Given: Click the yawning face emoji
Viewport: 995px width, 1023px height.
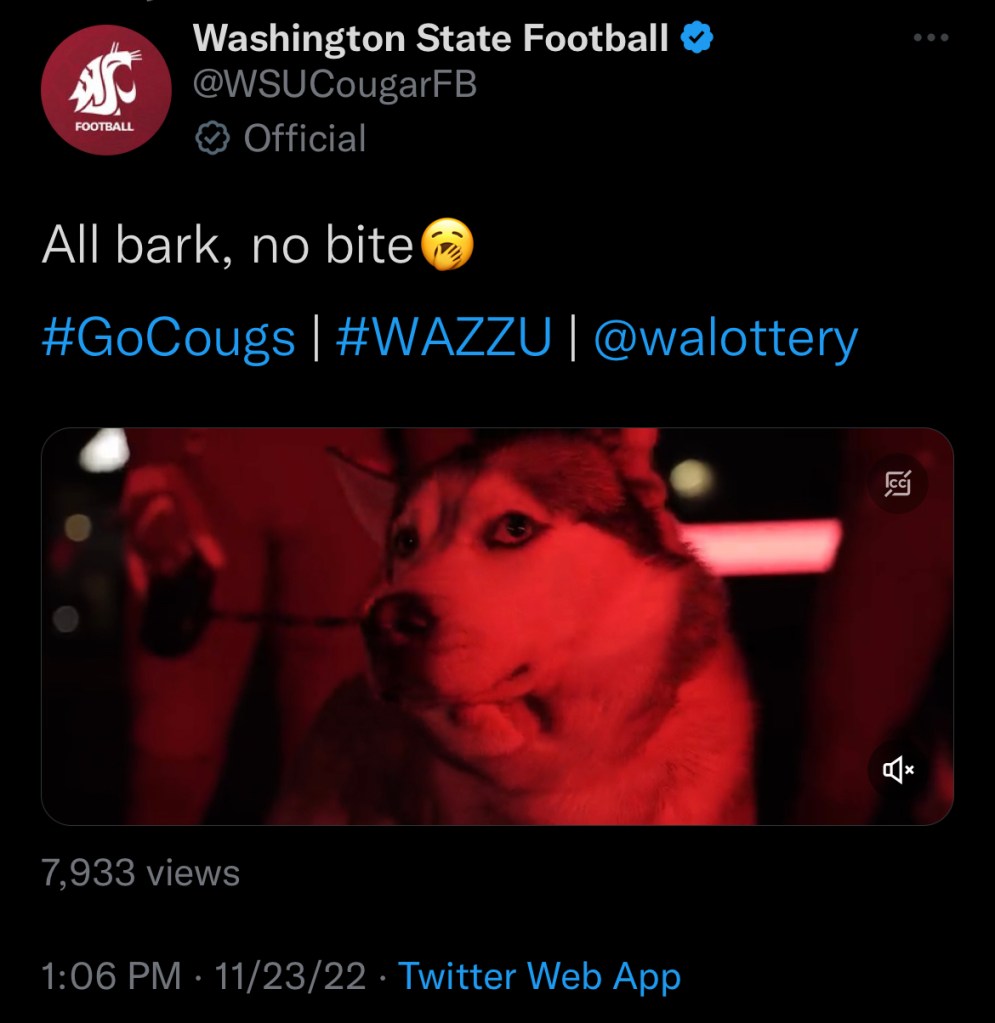Looking at the screenshot, I should (x=447, y=245).
